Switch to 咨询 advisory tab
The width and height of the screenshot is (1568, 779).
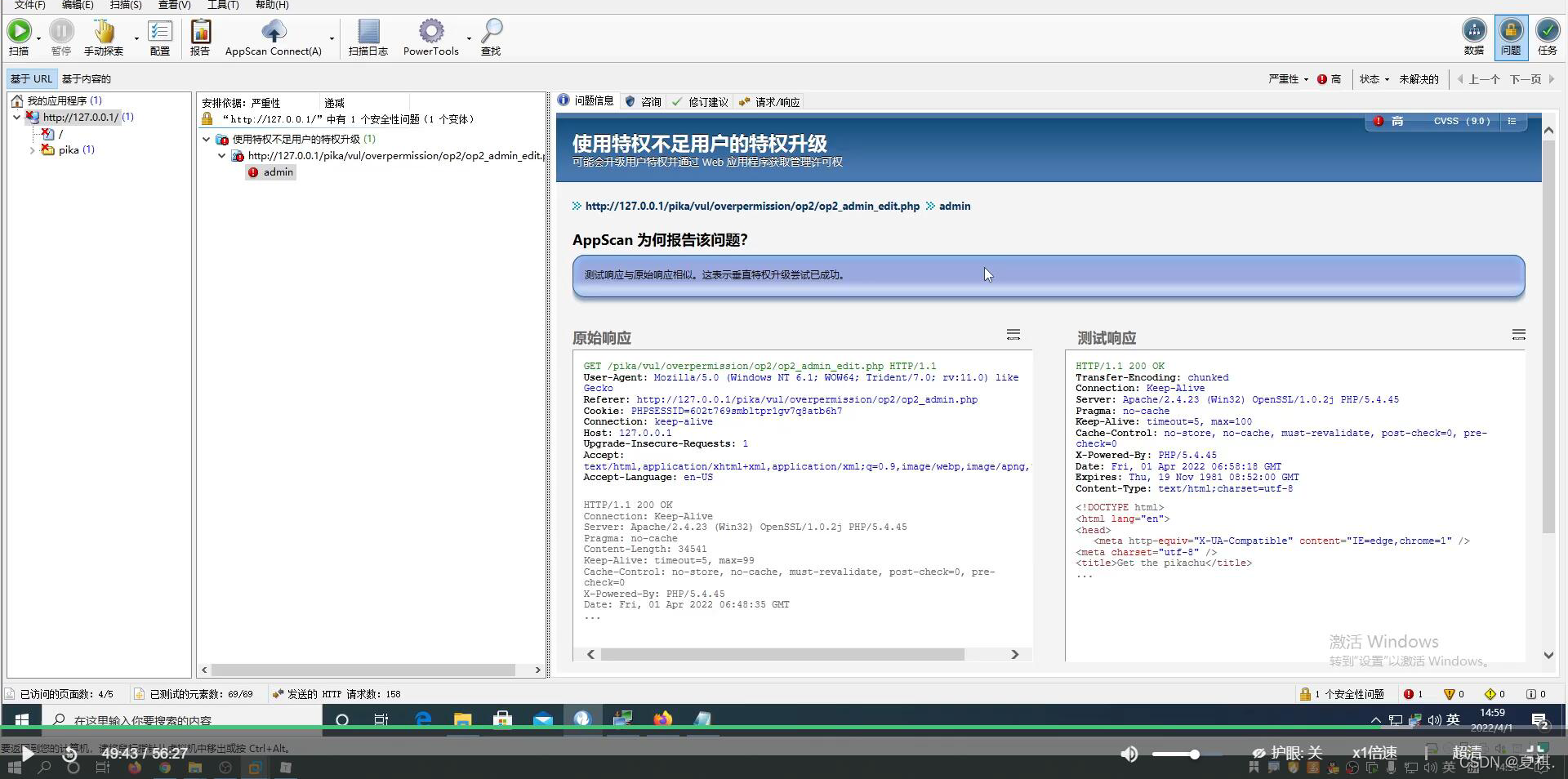pyautogui.click(x=643, y=101)
